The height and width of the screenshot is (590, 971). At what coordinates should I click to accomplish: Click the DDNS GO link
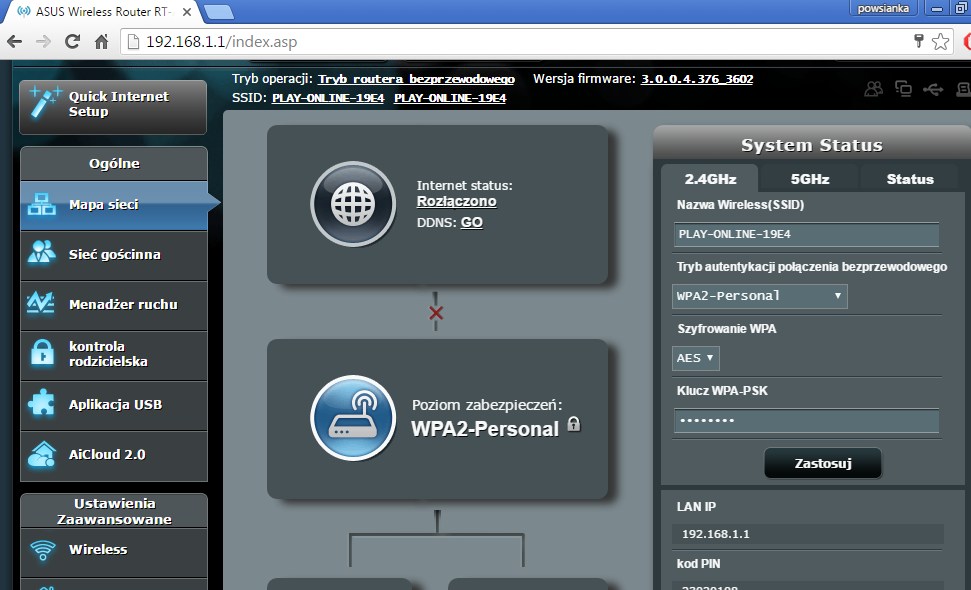[471, 223]
